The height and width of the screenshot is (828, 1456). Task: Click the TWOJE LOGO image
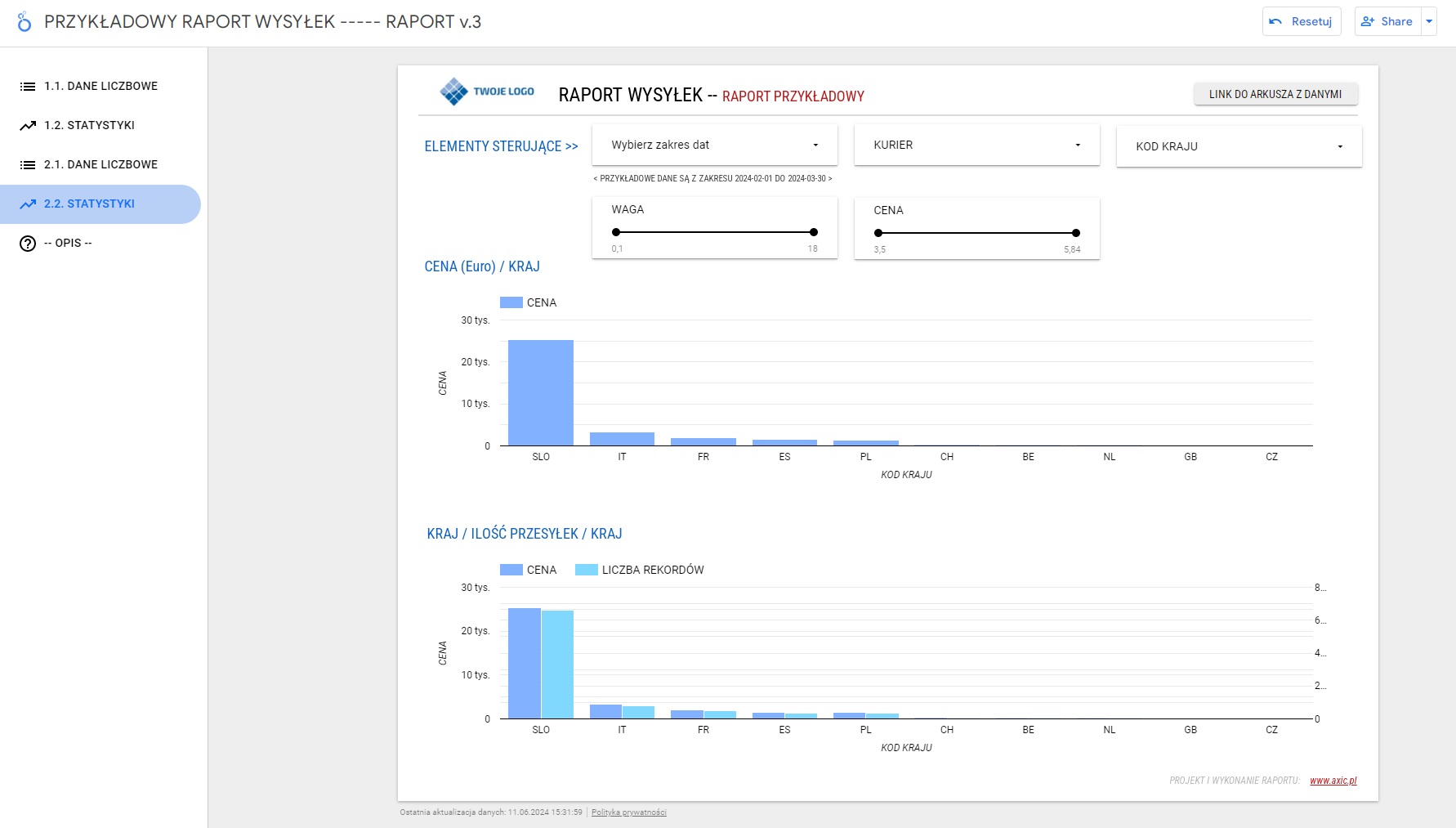click(x=487, y=92)
